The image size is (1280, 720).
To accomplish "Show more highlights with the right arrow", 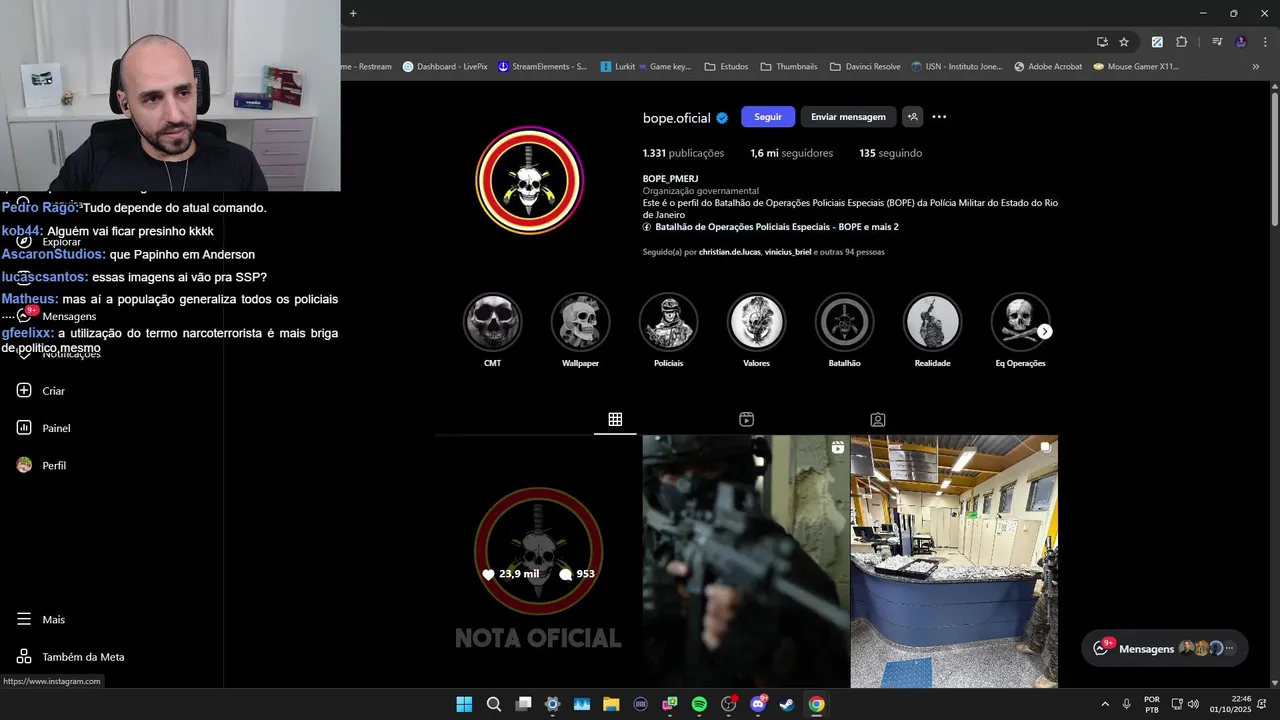I will pos(1045,331).
